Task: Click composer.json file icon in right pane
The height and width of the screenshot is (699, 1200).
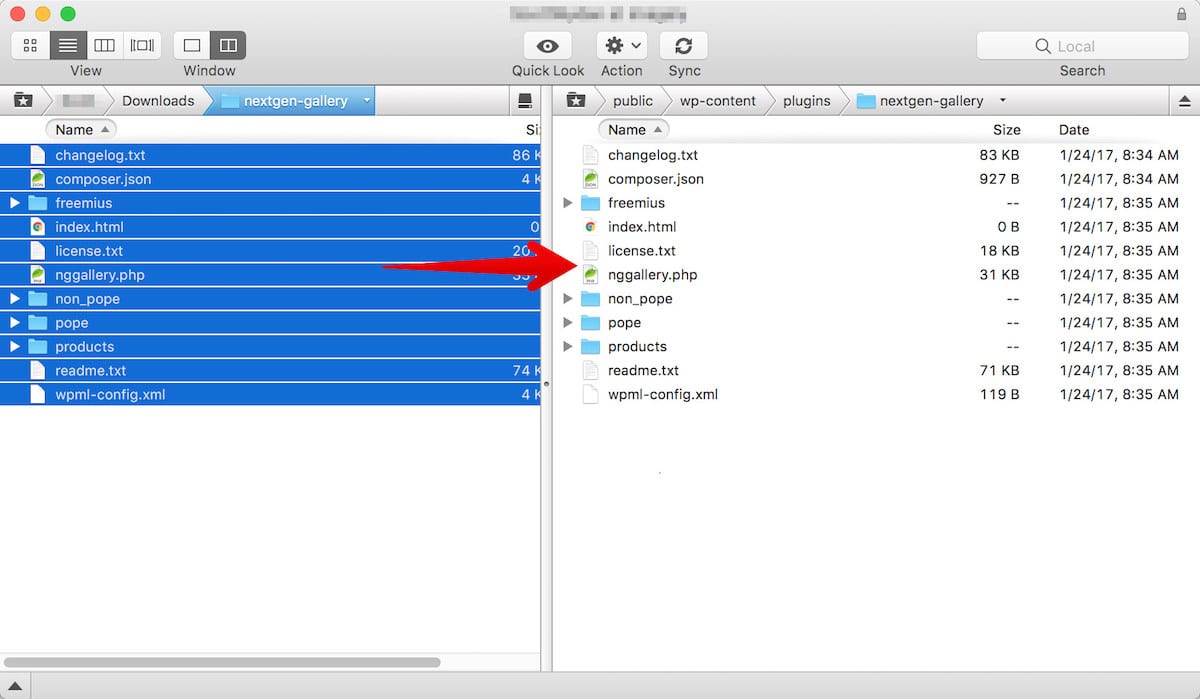Action: (590, 179)
